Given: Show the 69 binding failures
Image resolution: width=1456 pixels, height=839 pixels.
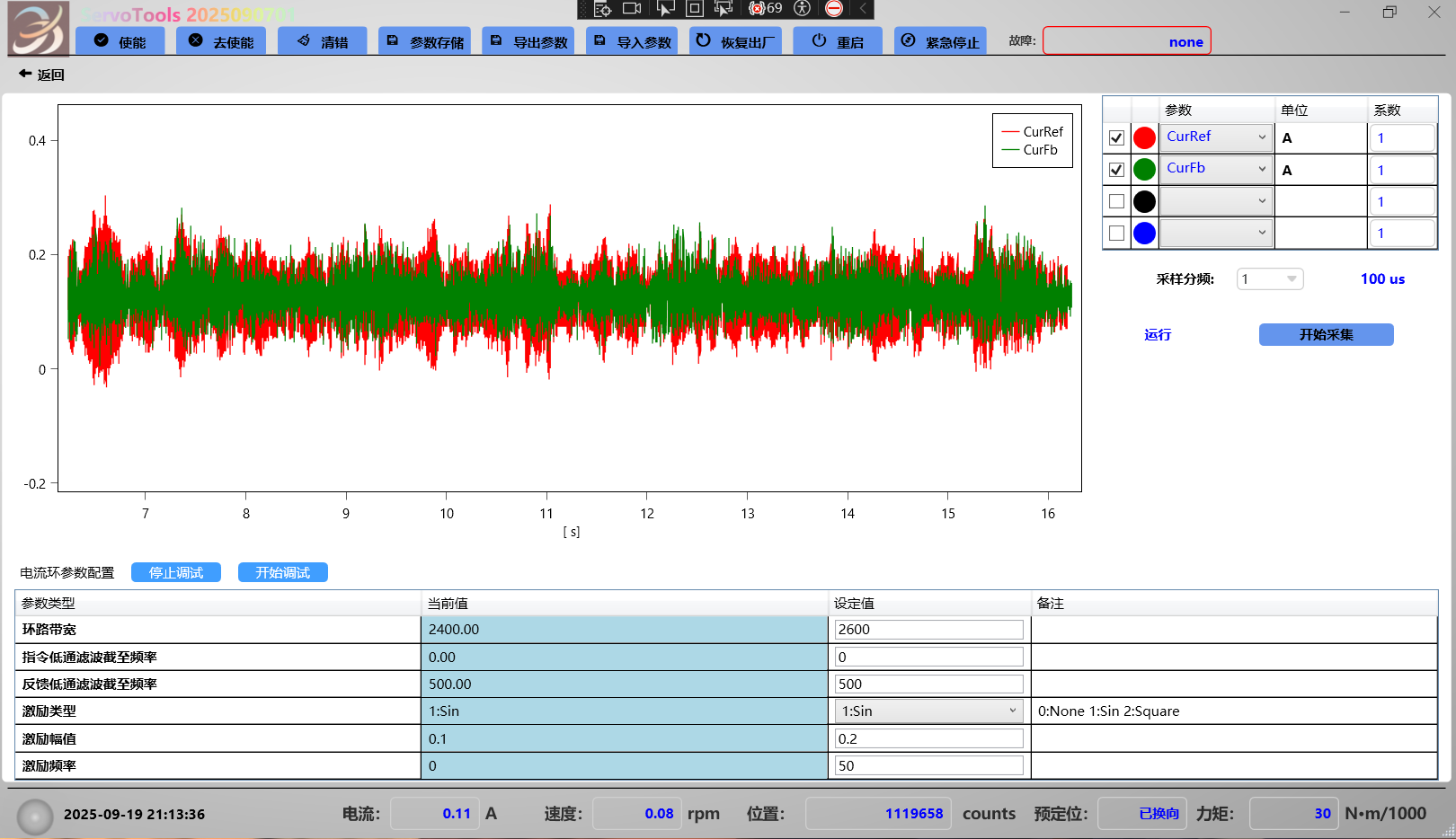Looking at the screenshot, I should click(x=766, y=9).
